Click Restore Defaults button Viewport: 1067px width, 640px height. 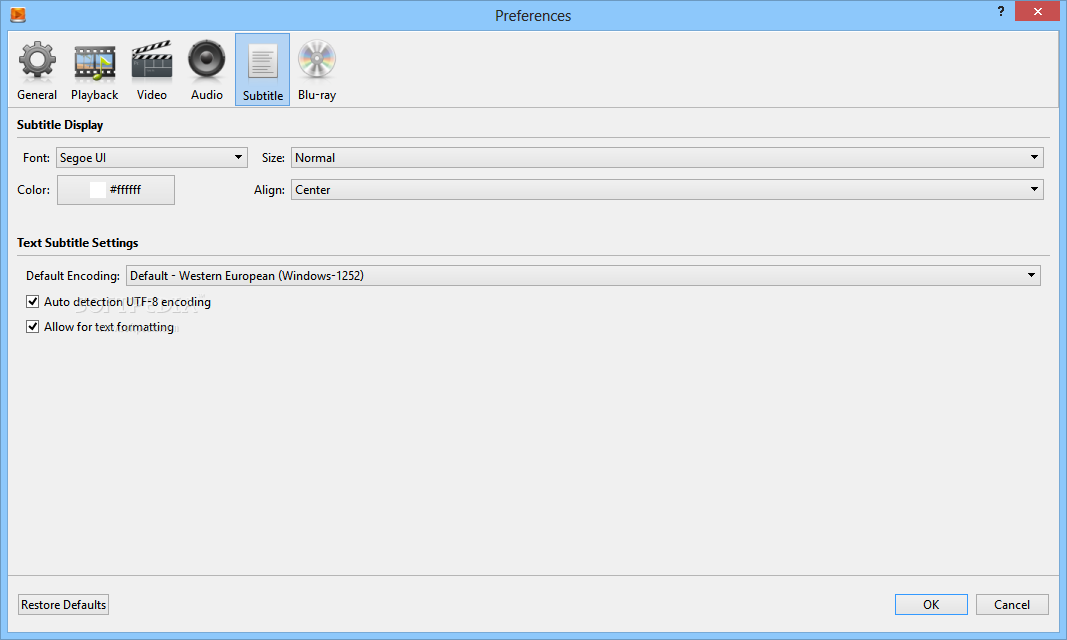(63, 605)
